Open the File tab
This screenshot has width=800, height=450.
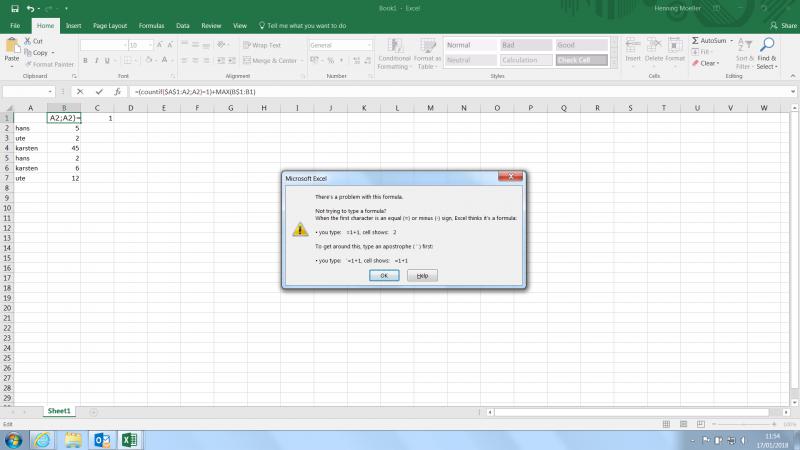[15, 26]
